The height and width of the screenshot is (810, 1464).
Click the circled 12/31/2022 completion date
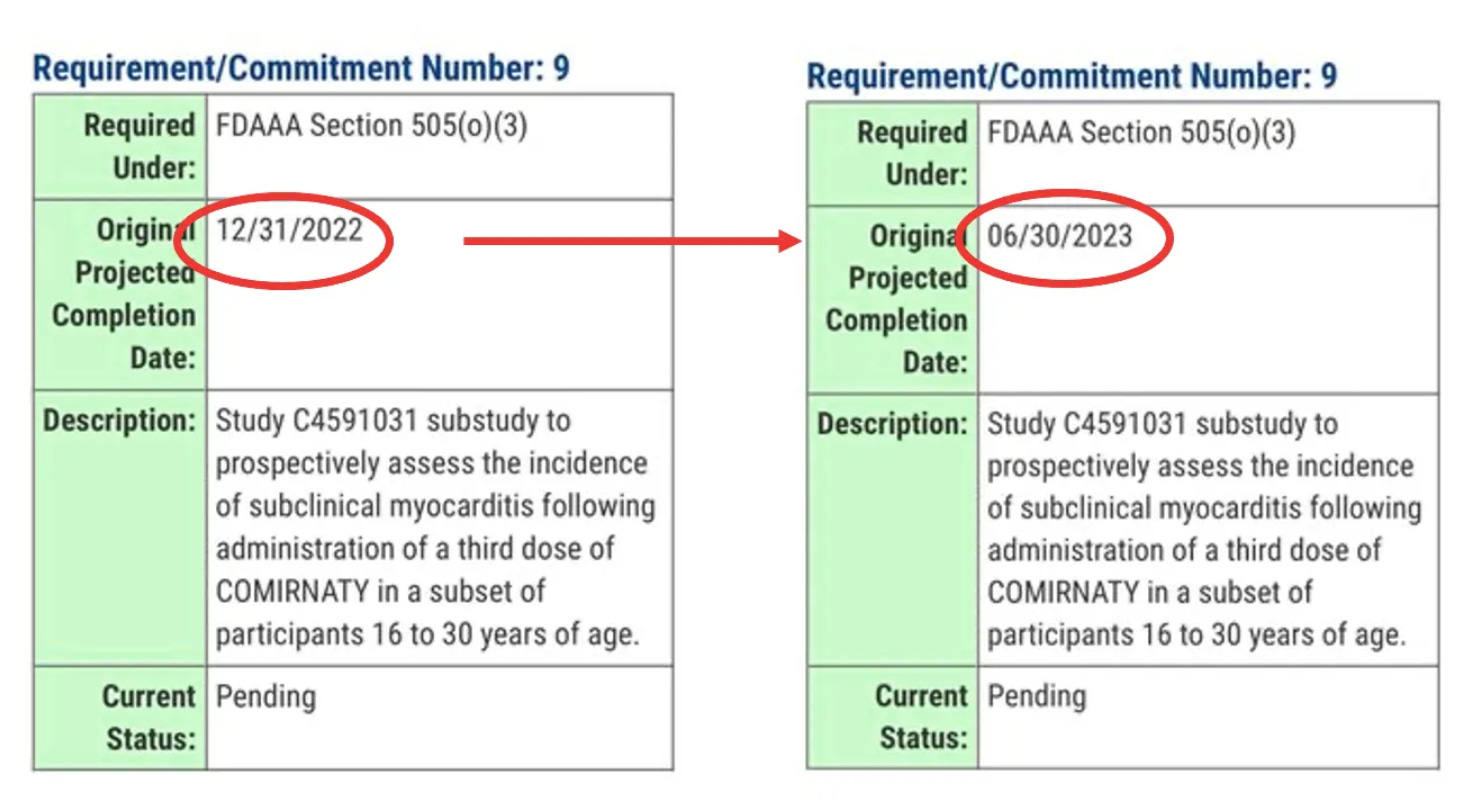(289, 232)
